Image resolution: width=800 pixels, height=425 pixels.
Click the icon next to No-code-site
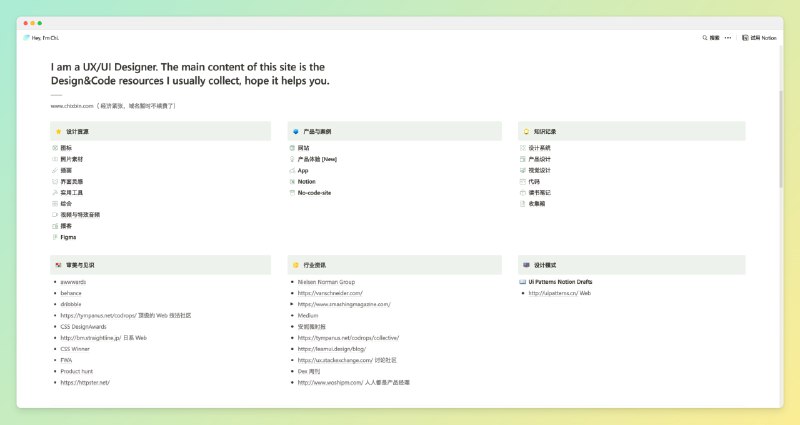tap(291, 192)
